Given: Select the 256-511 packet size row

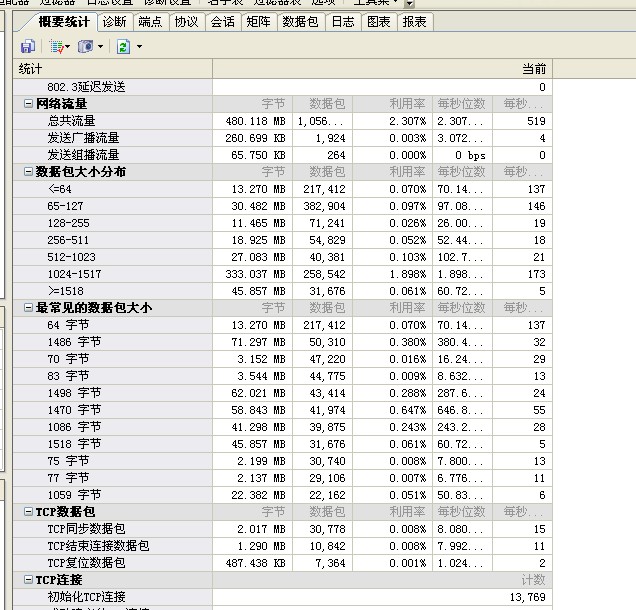Looking at the screenshot, I should click(x=282, y=240).
